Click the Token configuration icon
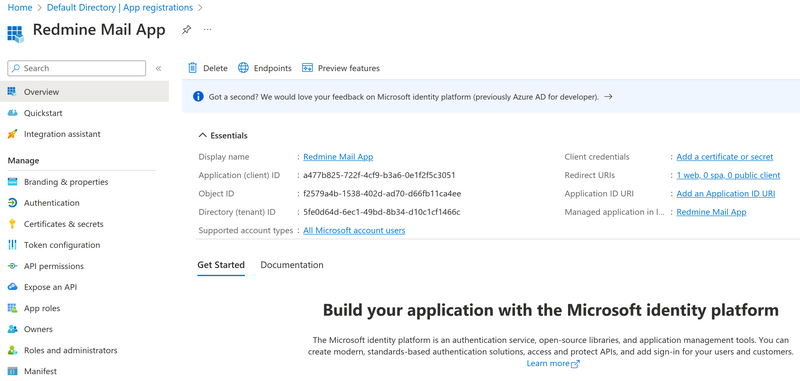This screenshot has width=800, height=381. [13, 245]
